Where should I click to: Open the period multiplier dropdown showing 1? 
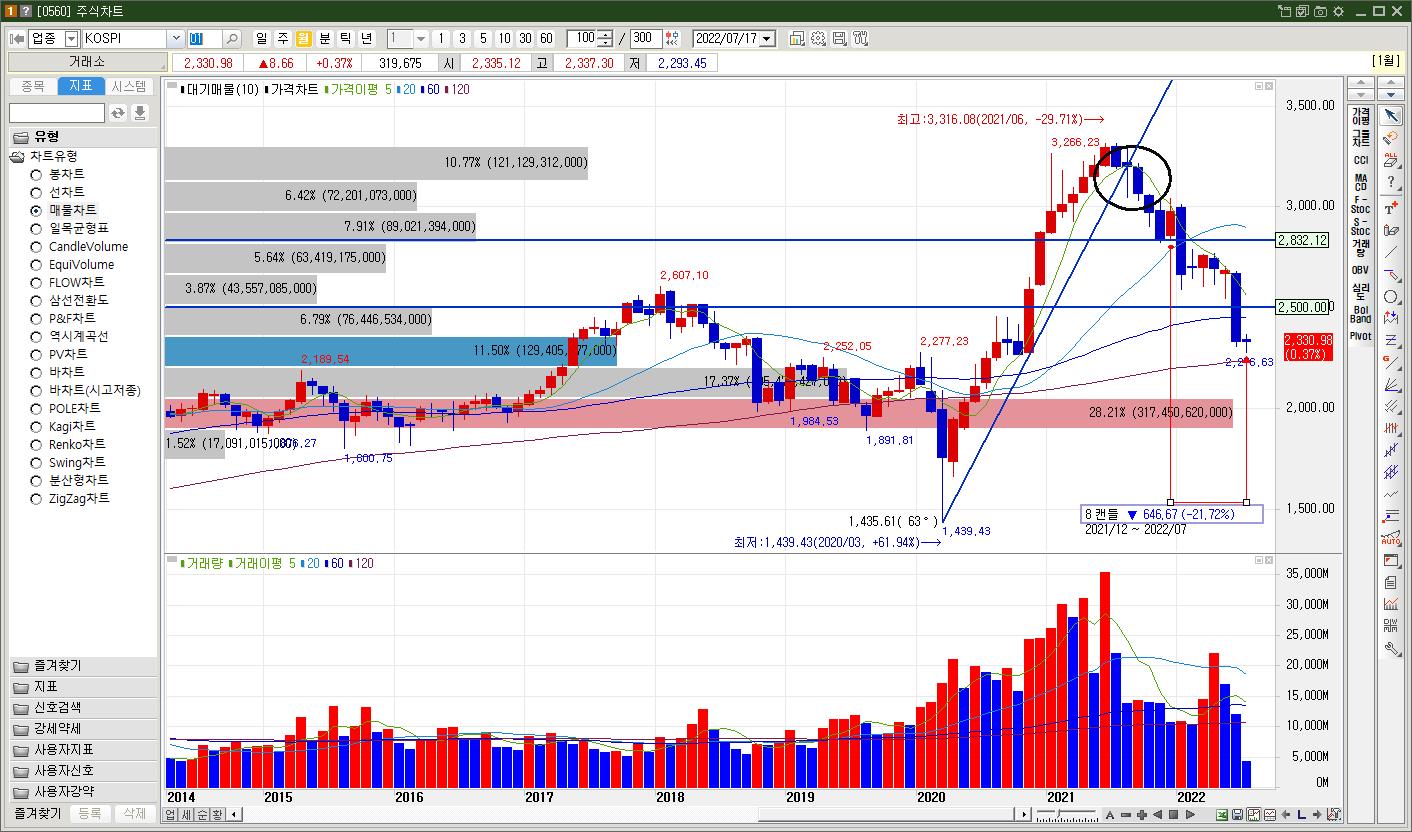click(x=421, y=39)
